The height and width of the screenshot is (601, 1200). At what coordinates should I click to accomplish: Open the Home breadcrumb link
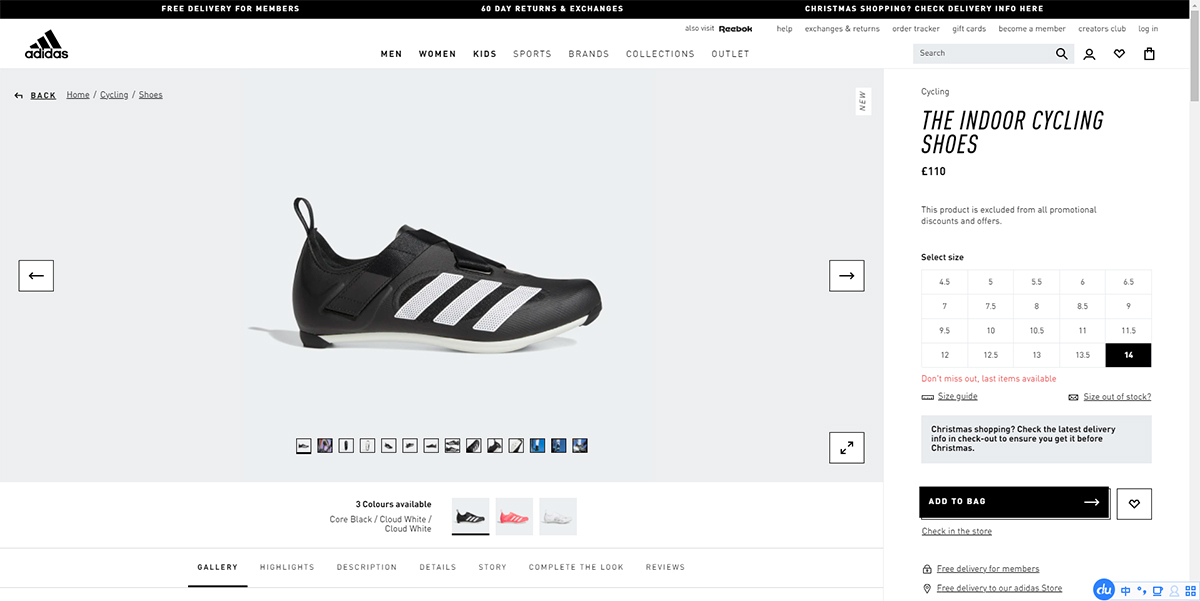coord(78,95)
